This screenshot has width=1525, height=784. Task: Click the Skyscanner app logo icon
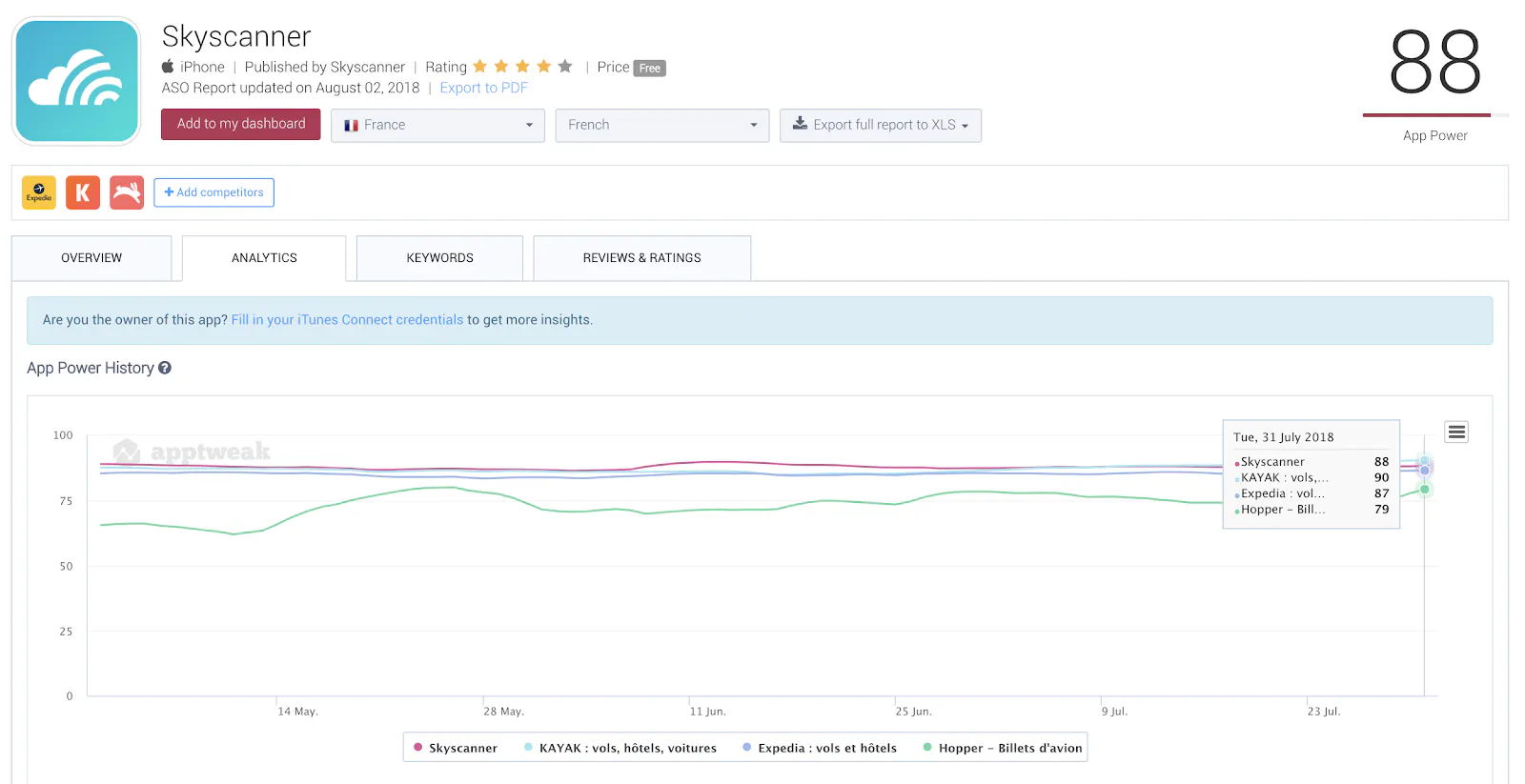[77, 81]
